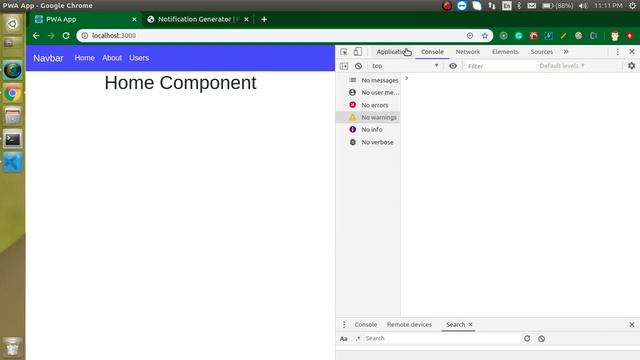Image resolution: width=640 pixels, height=360 pixels.
Task: Open the Default levels dropdown
Action: 562,66
